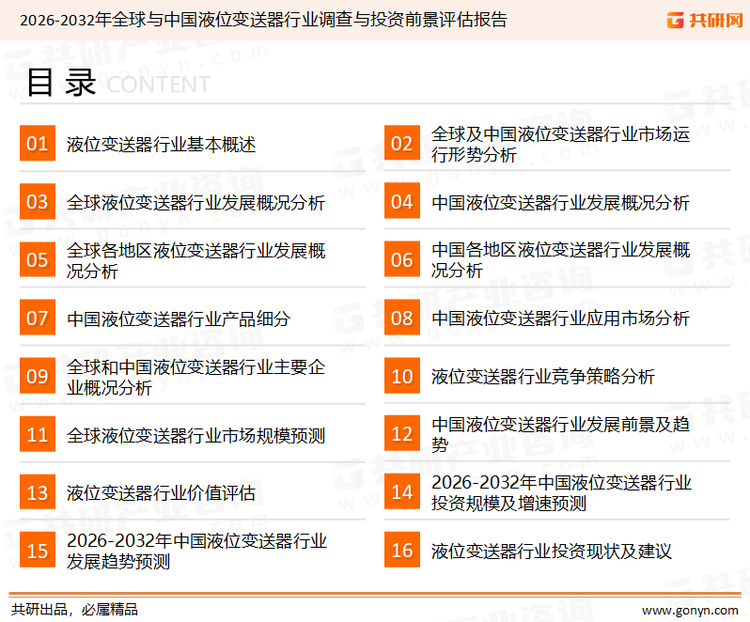The image size is (750, 622).
Task: Select 2026-2032年中国液位变送器行业发展趋势预测 entry
Action: click(x=197, y=551)
